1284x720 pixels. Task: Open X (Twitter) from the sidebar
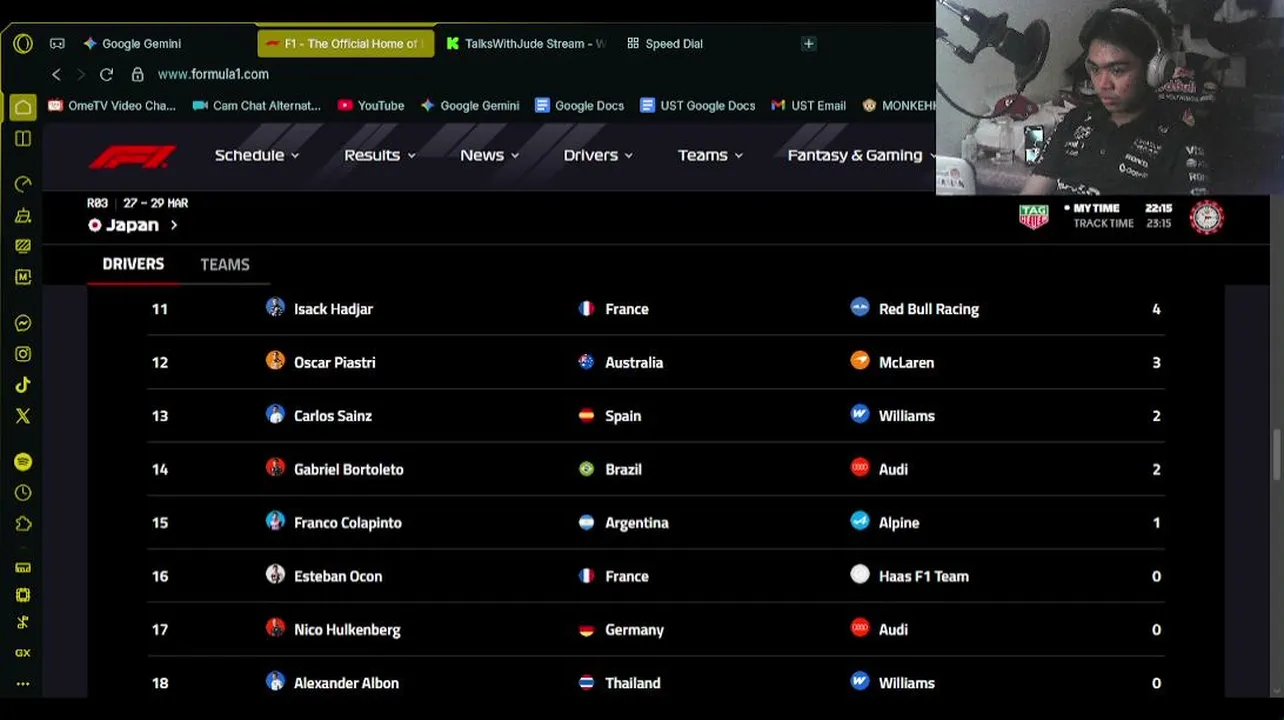coord(23,416)
